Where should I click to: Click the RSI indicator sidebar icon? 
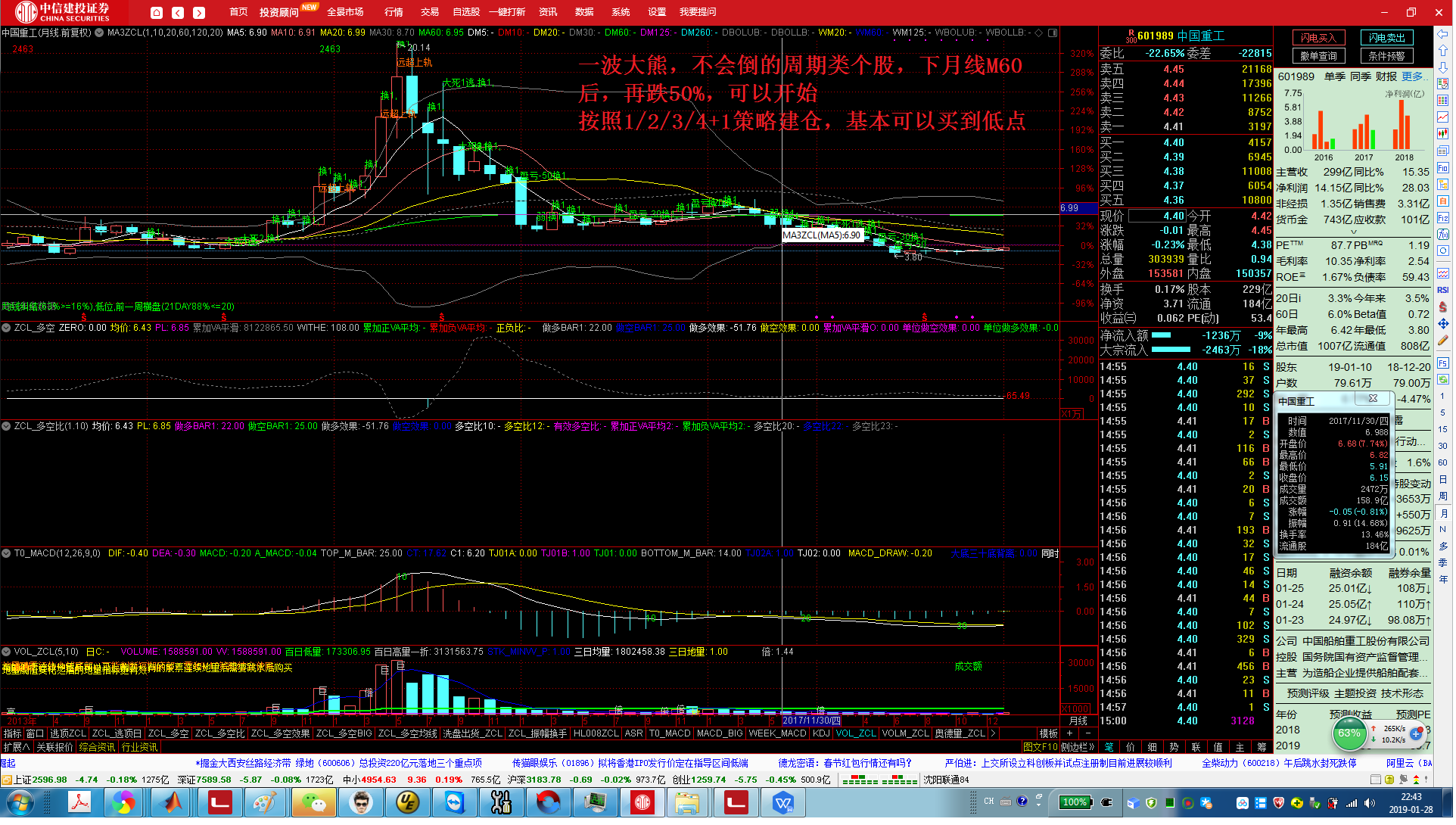[x=1443, y=290]
